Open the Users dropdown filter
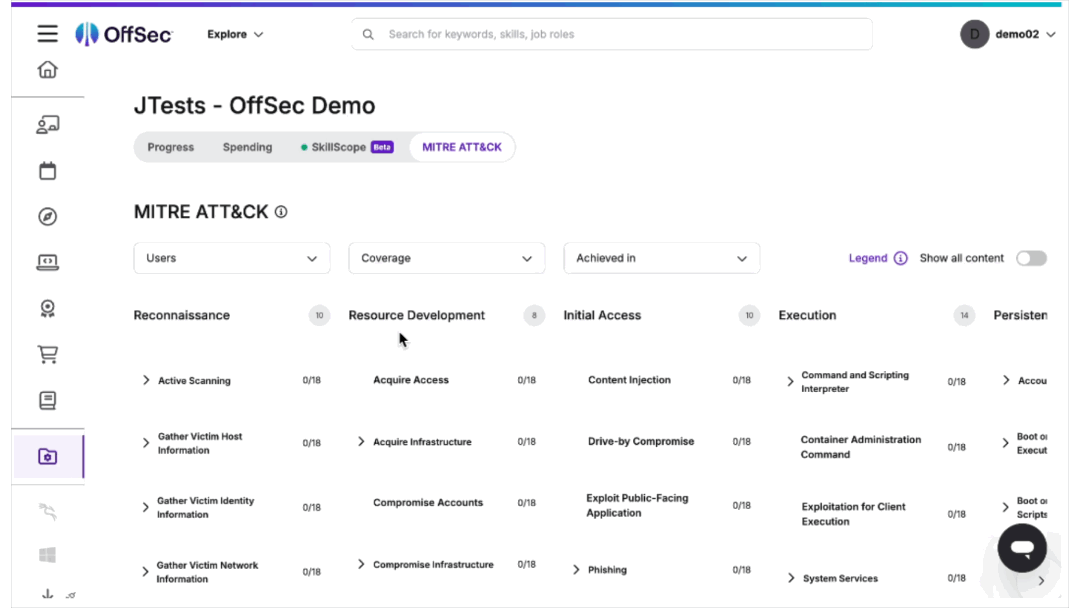The image size is (1080, 608). (x=231, y=258)
